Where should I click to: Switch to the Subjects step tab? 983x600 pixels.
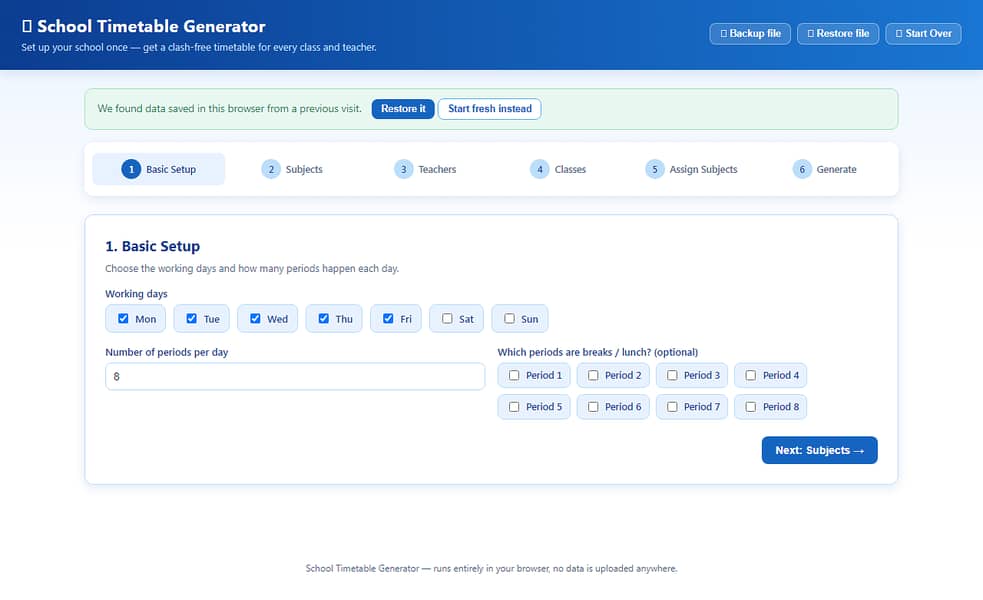click(292, 169)
